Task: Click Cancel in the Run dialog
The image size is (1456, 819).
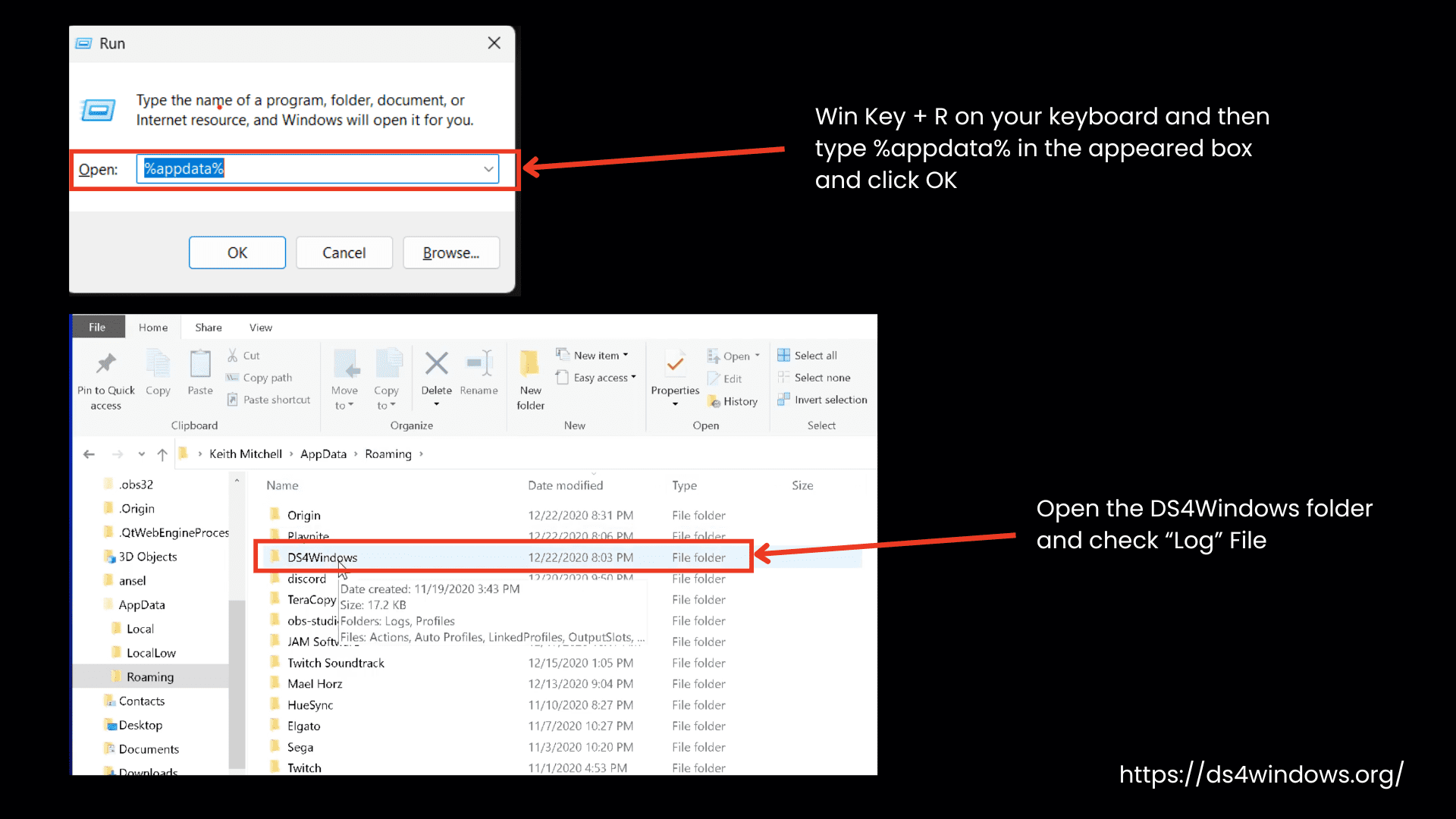Action: [x=344, y=253]
